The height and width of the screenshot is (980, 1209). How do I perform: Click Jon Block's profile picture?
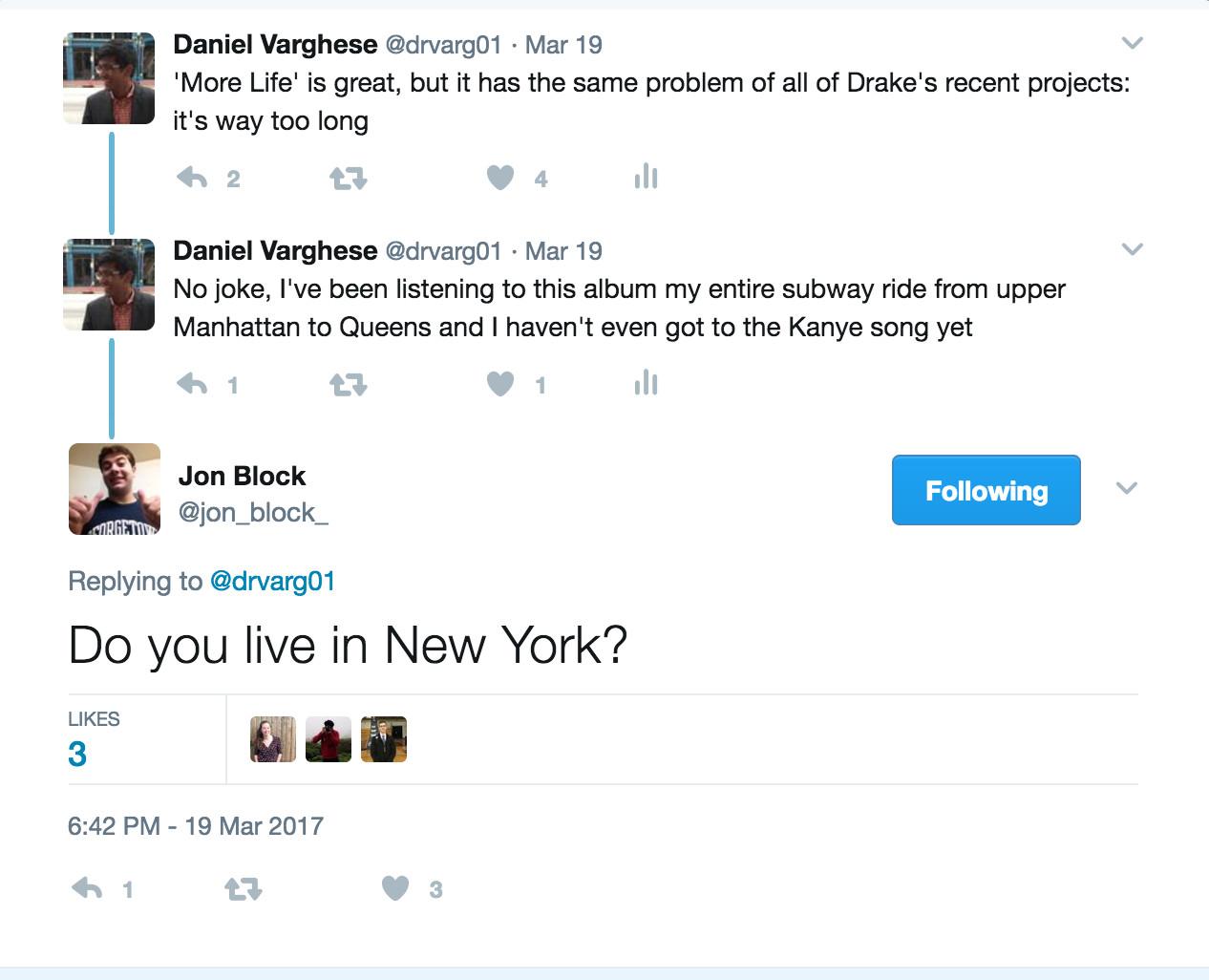[115, 489]
